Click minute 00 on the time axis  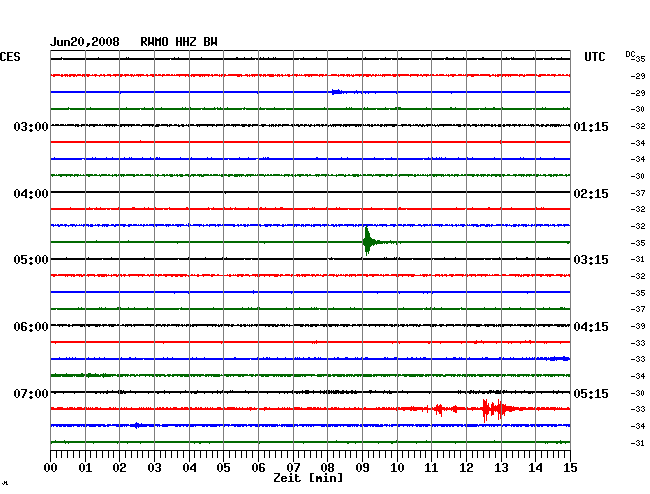click(x=51, y=468)
